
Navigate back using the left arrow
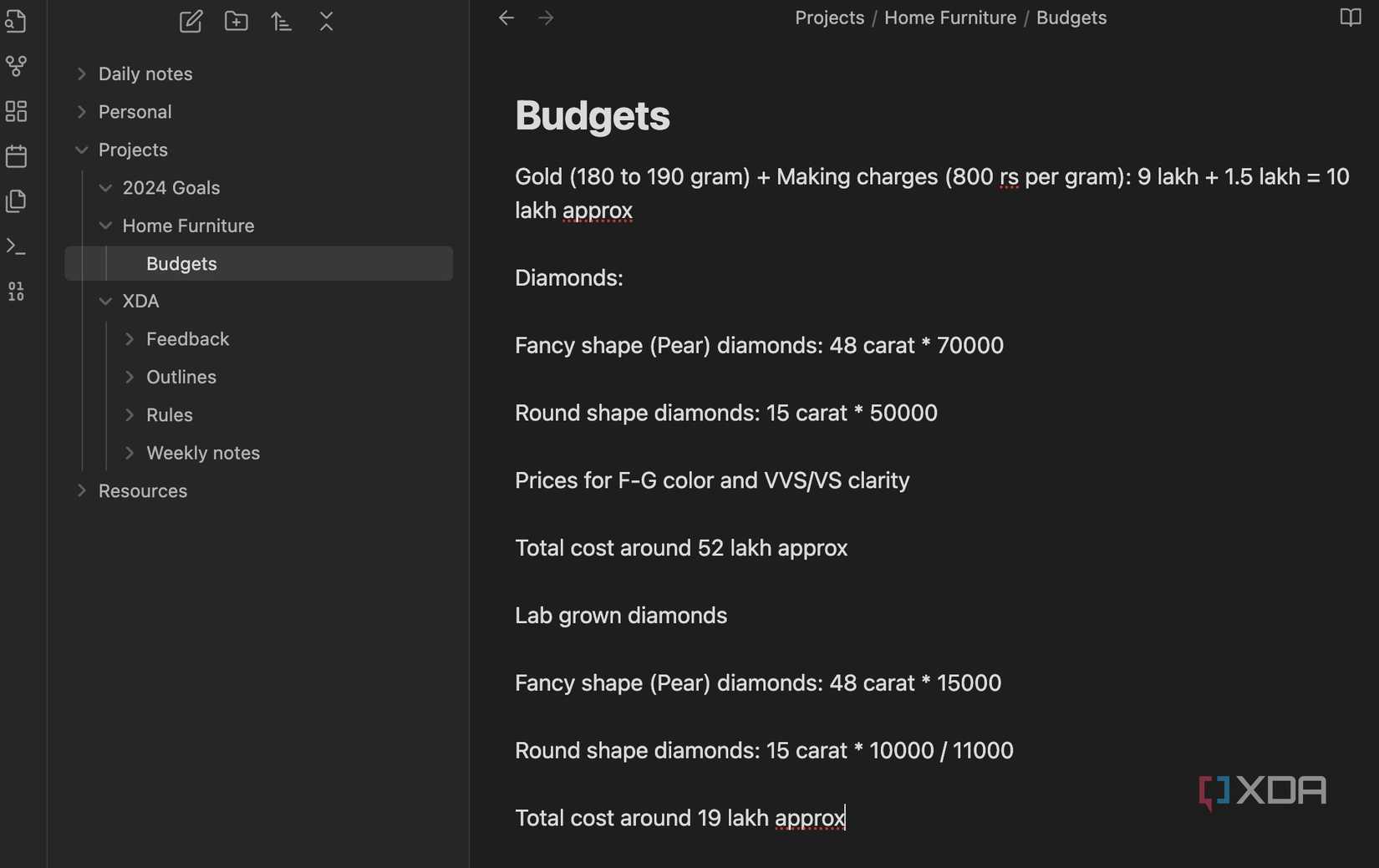pos(506,18)
